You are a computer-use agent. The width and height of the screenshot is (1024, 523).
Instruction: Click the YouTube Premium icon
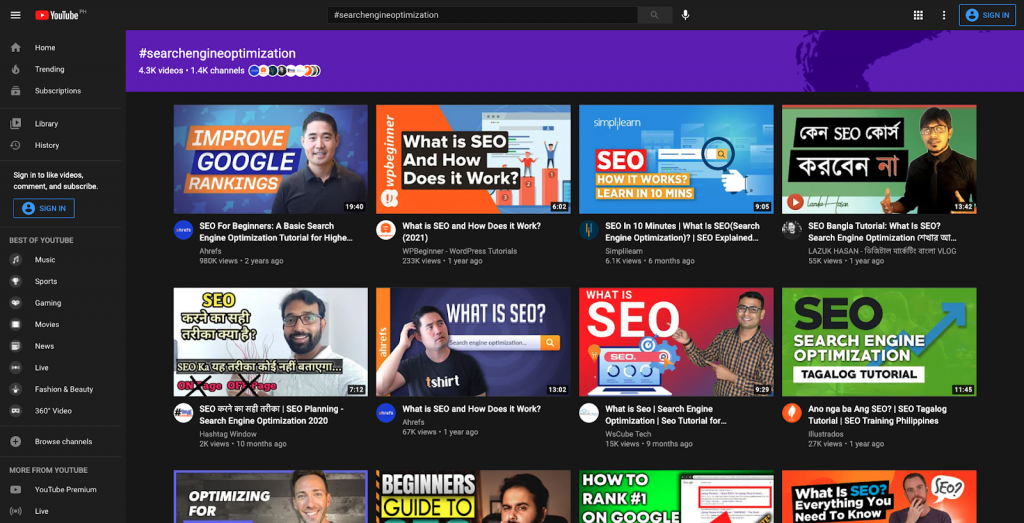[x=16, y=490]
